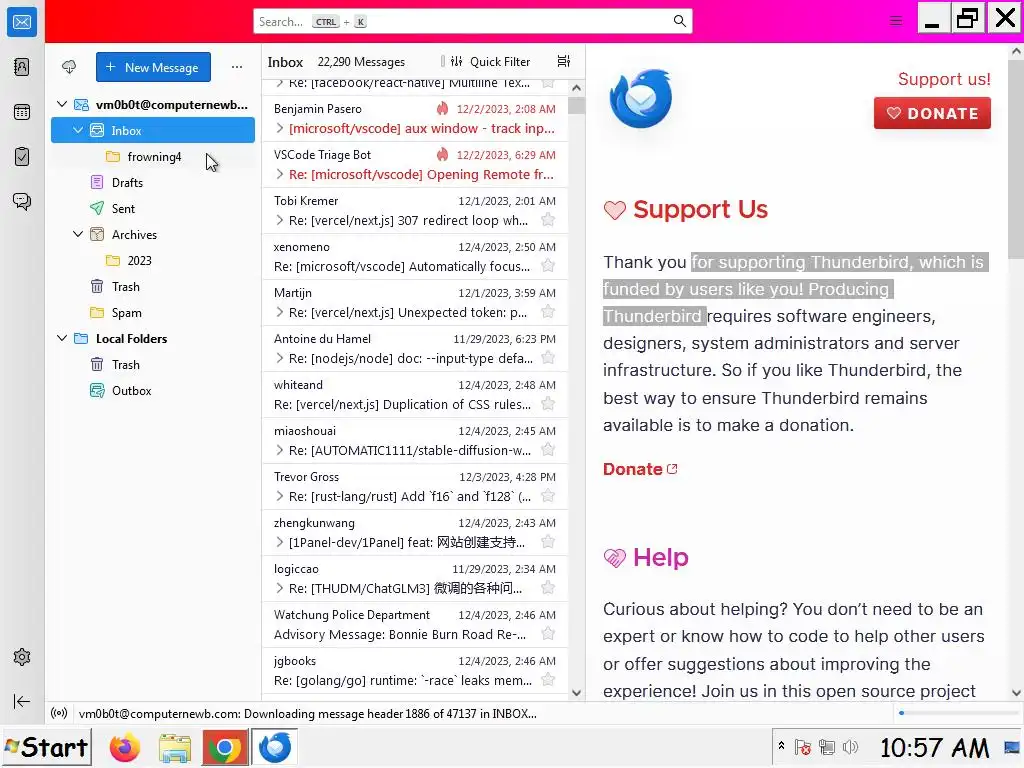
Task: Expand the logiccao message thread
Action: point(280,588)
